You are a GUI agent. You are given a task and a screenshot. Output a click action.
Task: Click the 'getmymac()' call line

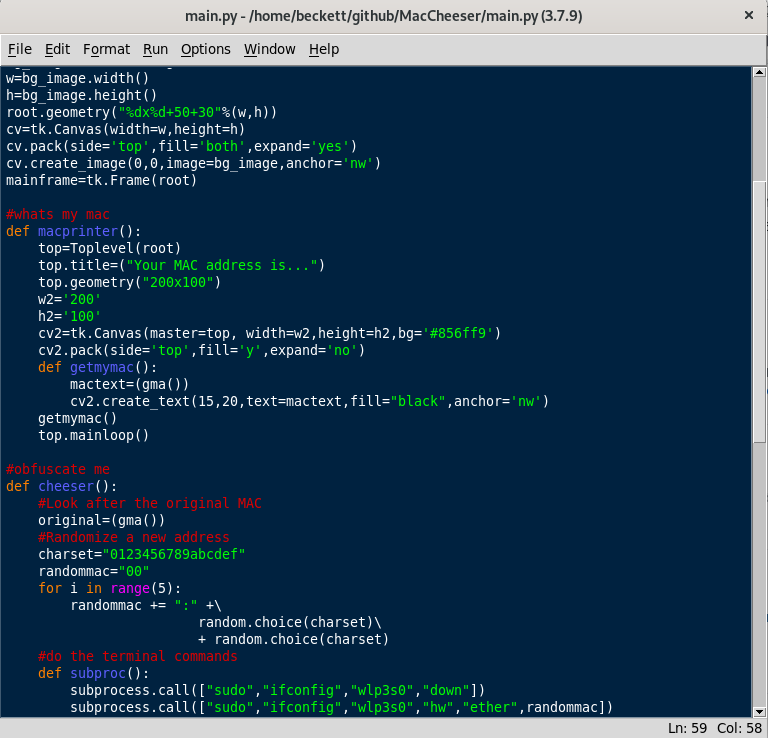[77, 419]
